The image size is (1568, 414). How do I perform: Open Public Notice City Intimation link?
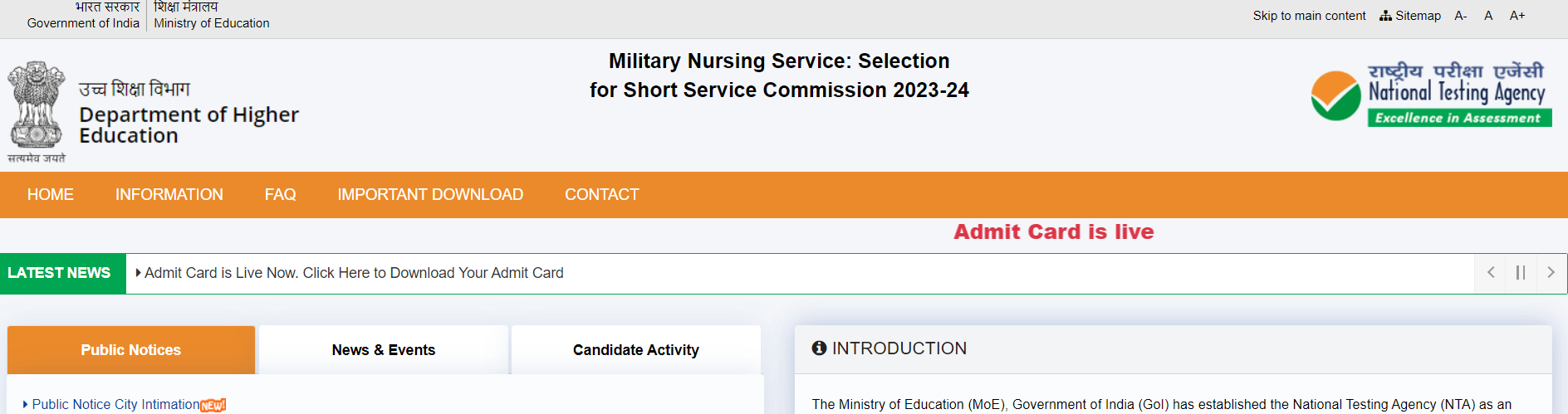click(x=115, y=404)
